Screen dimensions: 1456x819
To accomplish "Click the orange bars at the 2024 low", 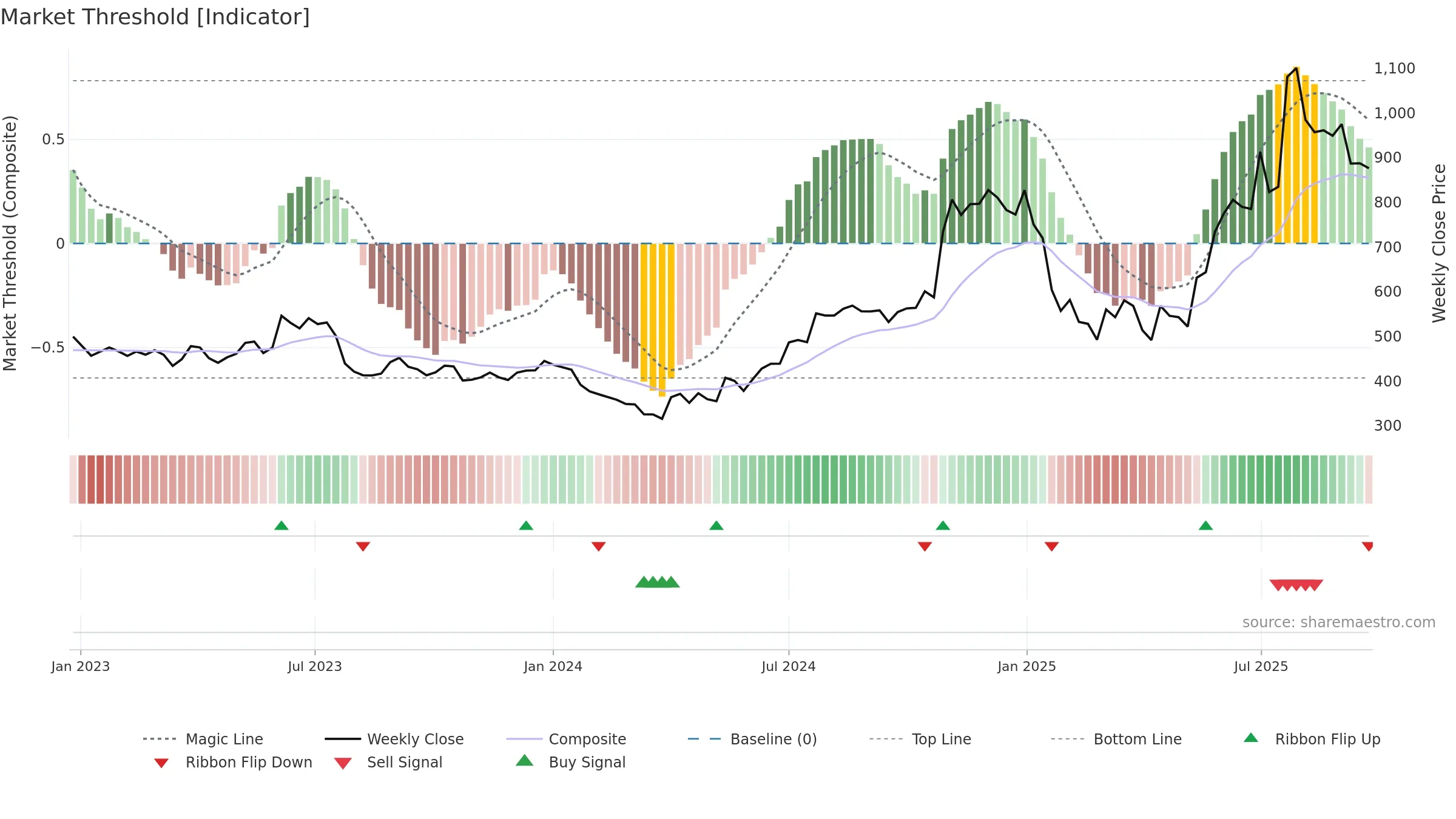I will [x=658, y=320].
